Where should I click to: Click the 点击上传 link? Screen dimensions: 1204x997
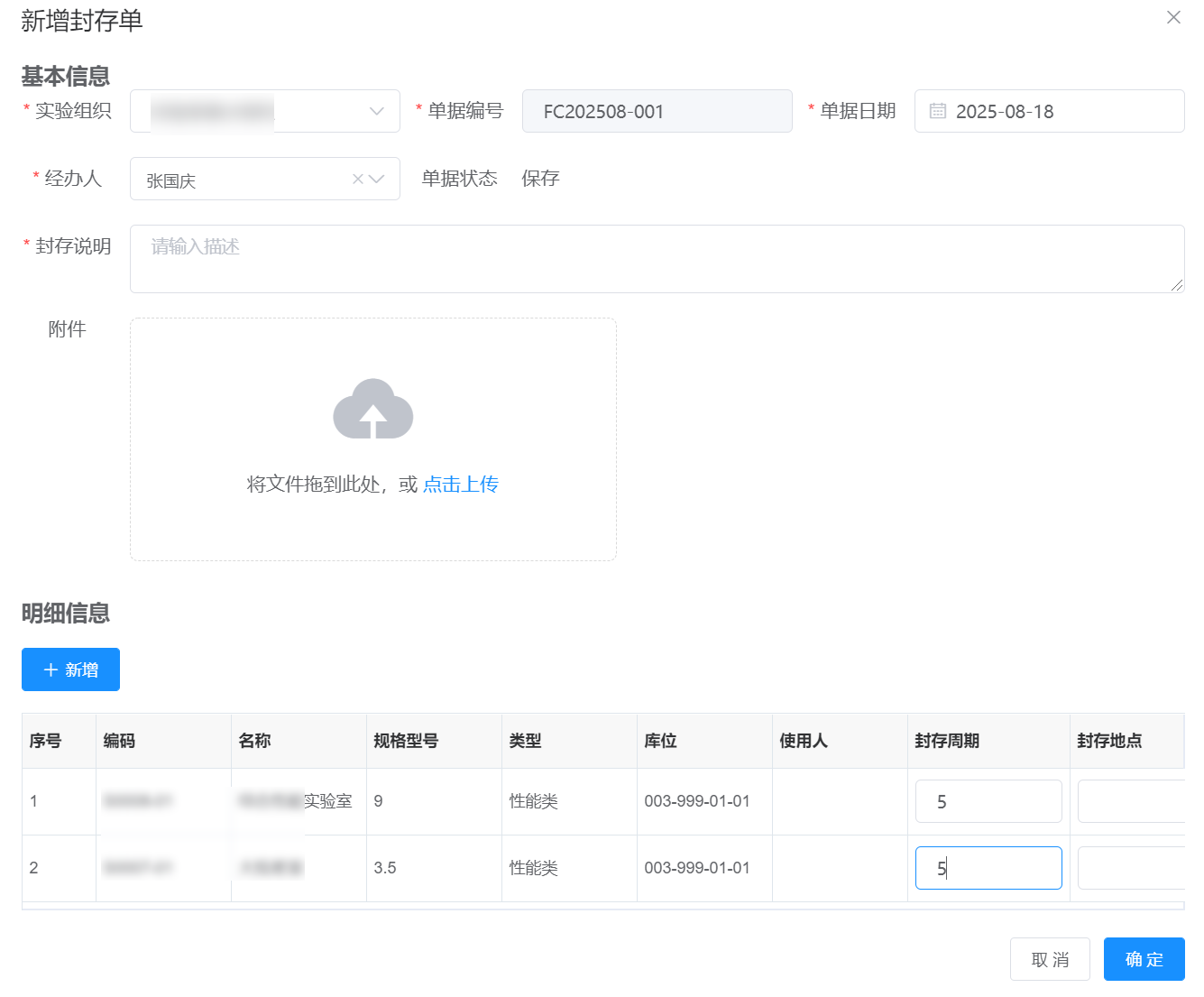[461, 485]
